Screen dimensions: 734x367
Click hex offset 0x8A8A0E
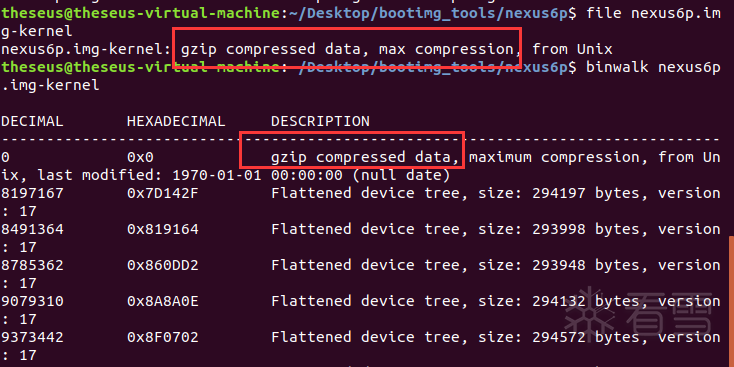pos(163,301)
